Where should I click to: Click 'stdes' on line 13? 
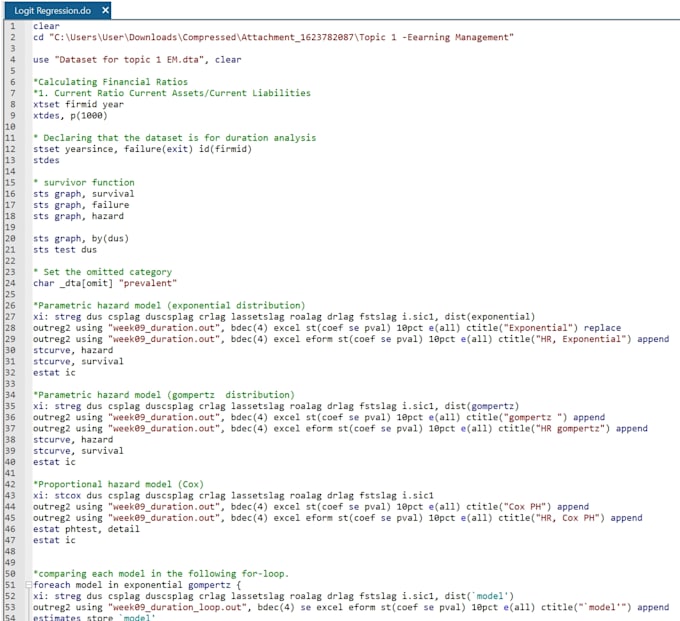[x=46, y=160]
